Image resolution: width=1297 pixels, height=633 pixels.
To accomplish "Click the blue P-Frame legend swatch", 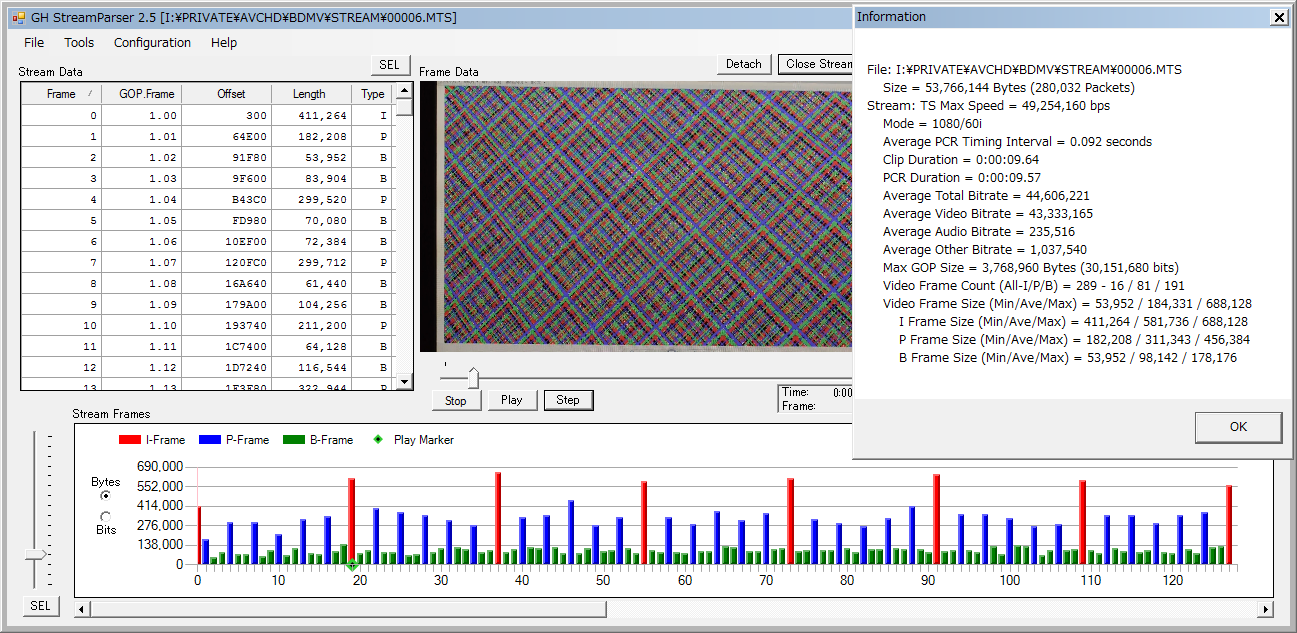I will (208, 440).
